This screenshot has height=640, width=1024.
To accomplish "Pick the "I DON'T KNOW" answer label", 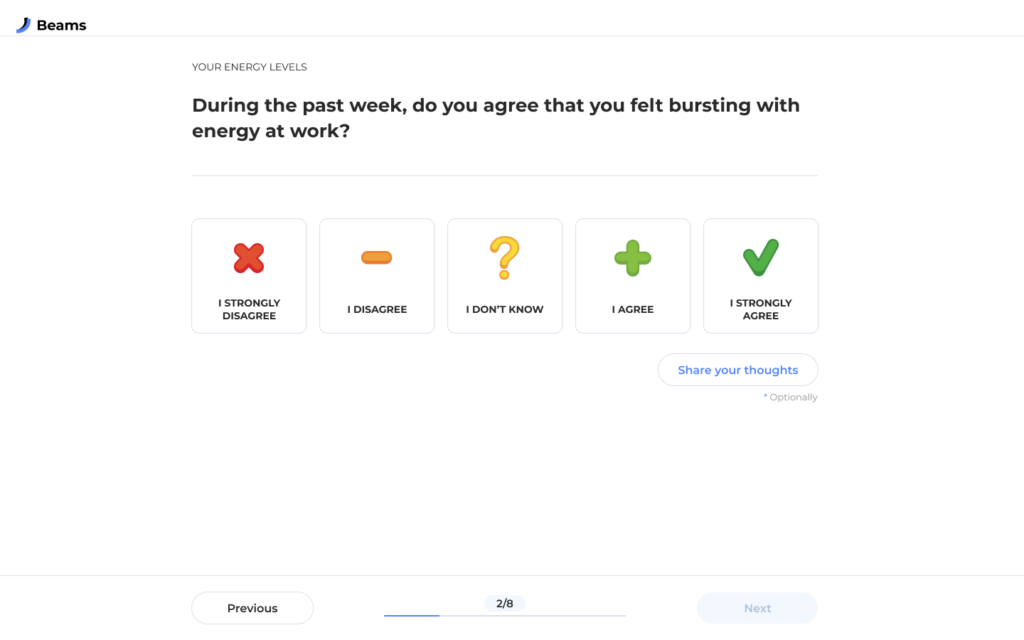I will click(505, 309).
